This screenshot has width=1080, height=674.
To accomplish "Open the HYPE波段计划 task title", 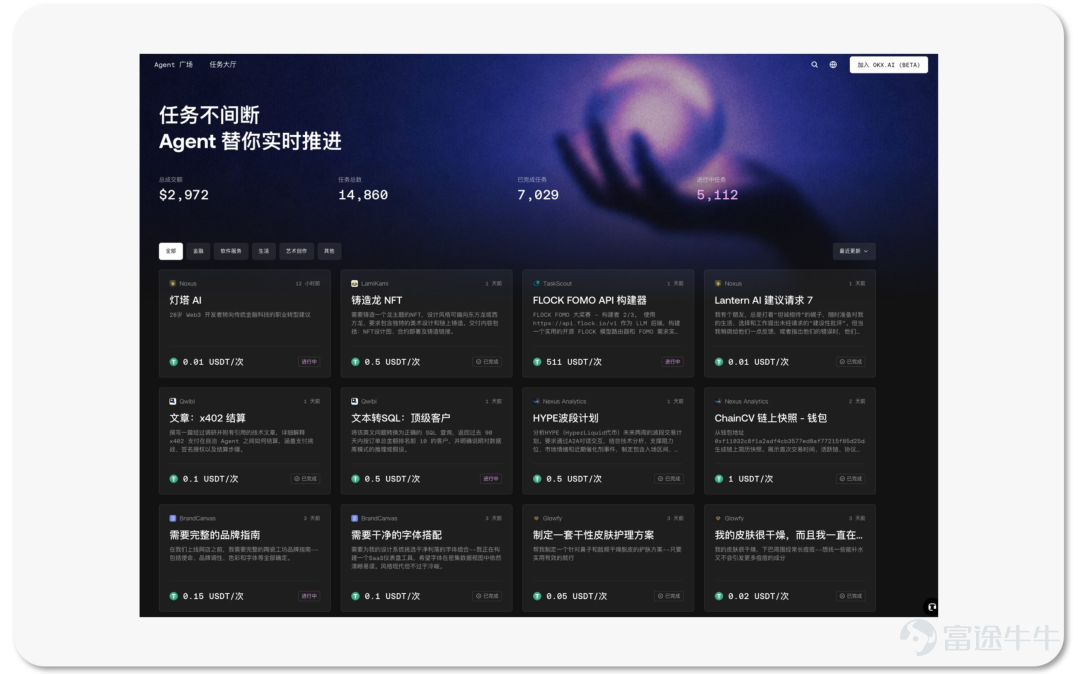I will (x=565, y=419).
